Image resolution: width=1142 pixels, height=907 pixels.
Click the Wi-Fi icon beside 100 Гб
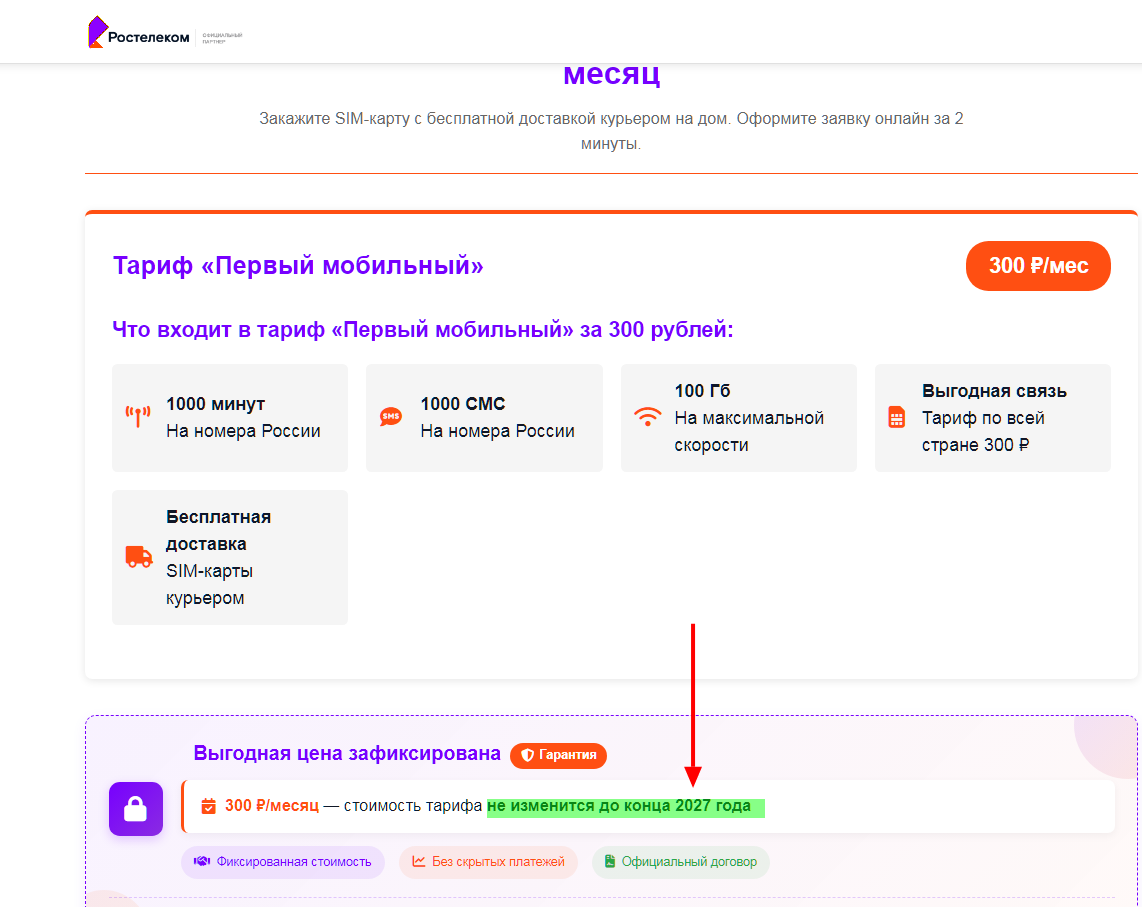click(x=648, y=417)
